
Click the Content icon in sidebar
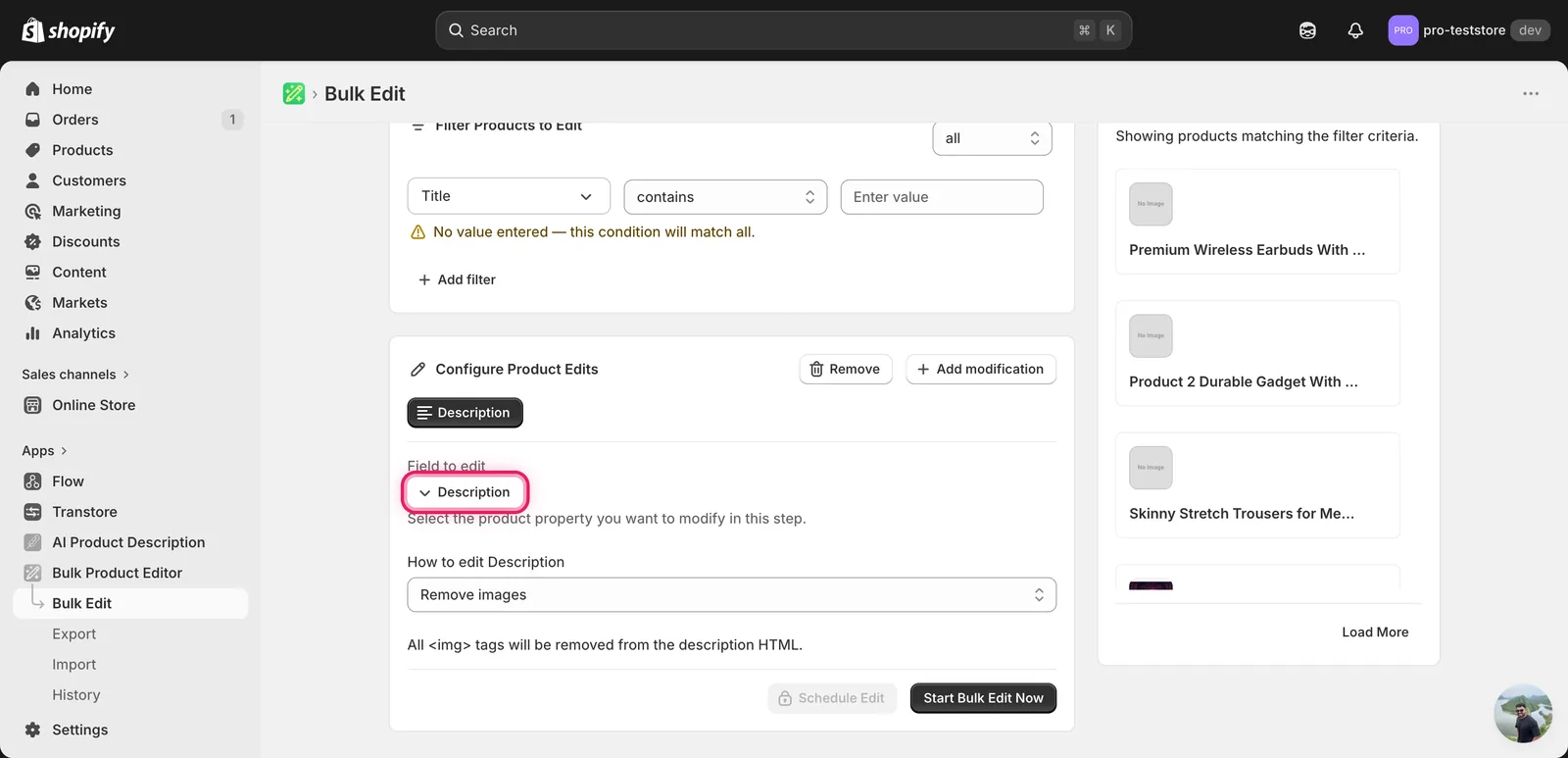[x=32, y=272]
